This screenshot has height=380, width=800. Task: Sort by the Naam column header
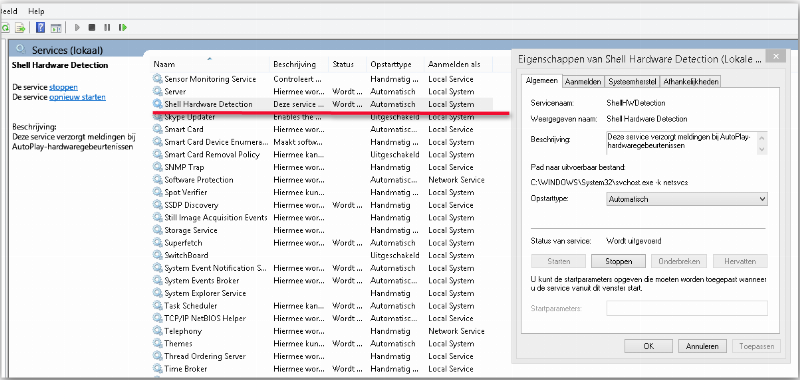pyautogui.click(x=210, y=64)
